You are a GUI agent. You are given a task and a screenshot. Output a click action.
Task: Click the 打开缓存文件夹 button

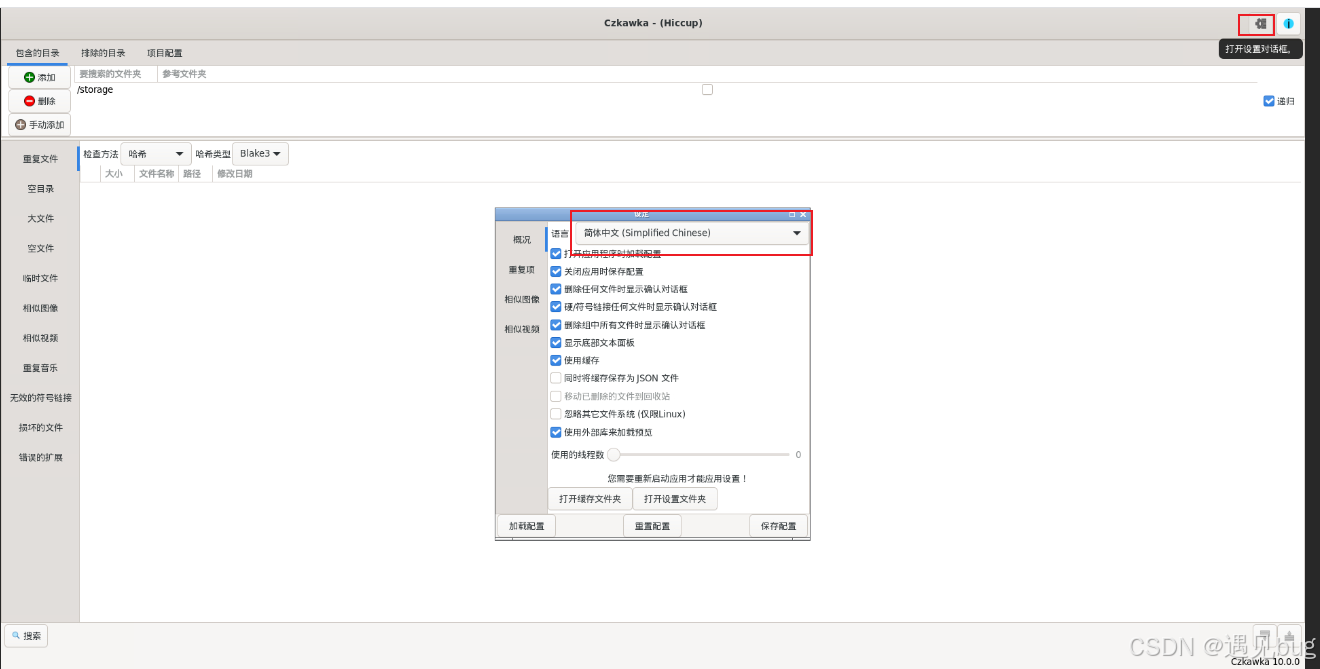(x=590, y=498)
